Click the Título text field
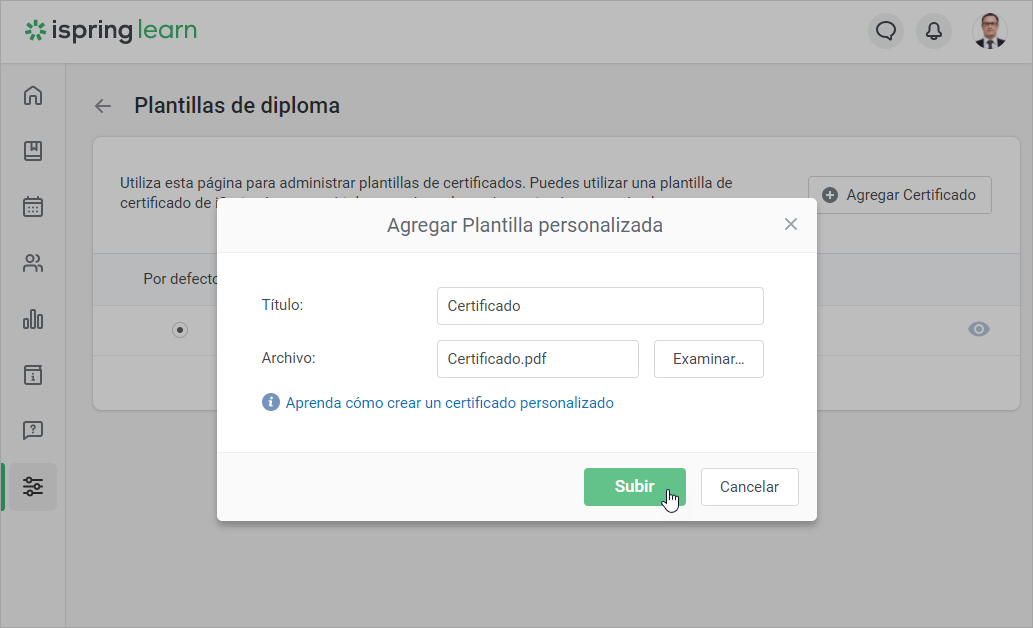 (x=600, y=306)
